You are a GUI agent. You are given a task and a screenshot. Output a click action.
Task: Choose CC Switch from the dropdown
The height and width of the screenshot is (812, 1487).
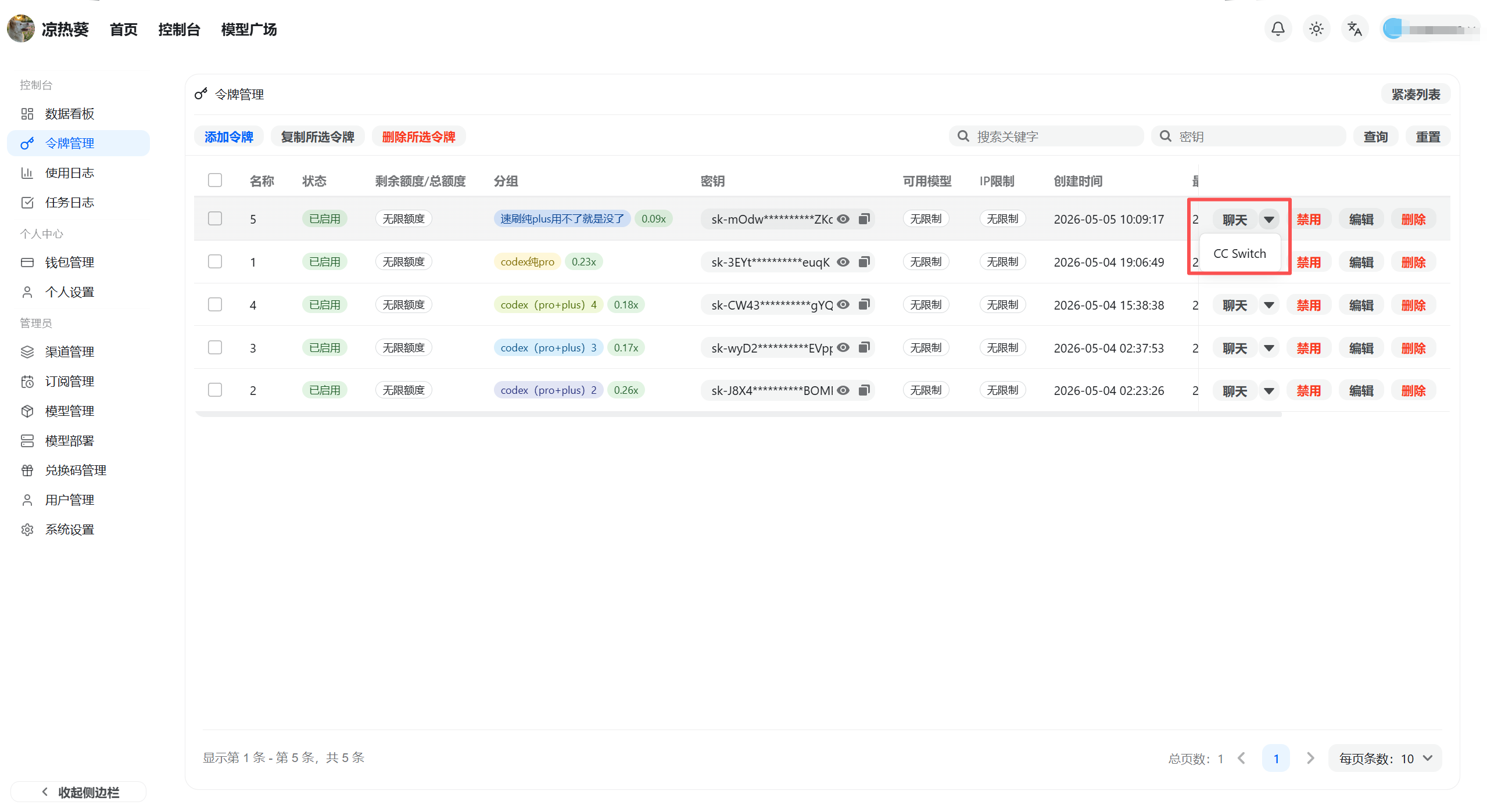pyautogui.click(x=1239, y=254)
